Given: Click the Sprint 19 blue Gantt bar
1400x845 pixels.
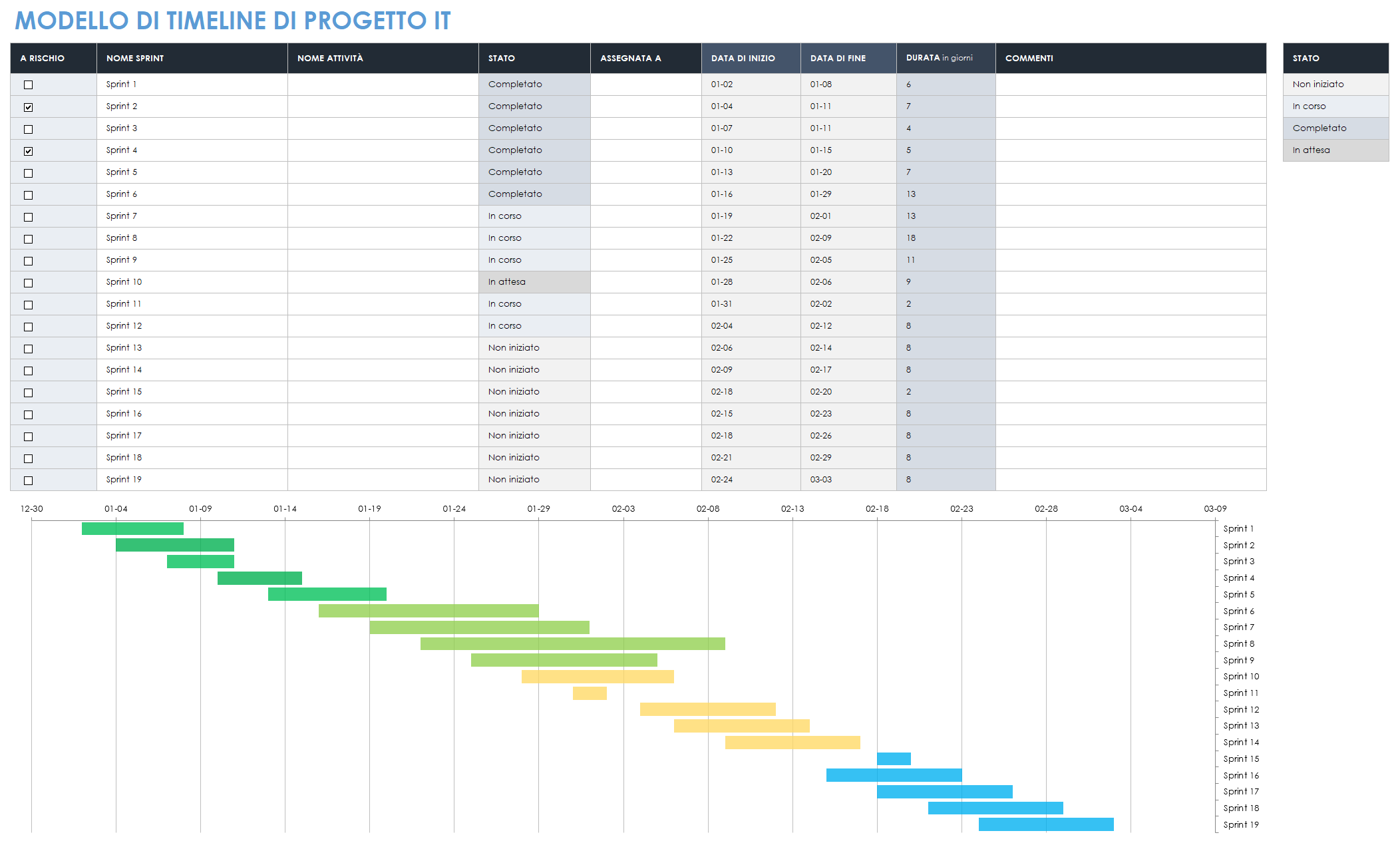Looking at the screenshot, I should 1046,824.
